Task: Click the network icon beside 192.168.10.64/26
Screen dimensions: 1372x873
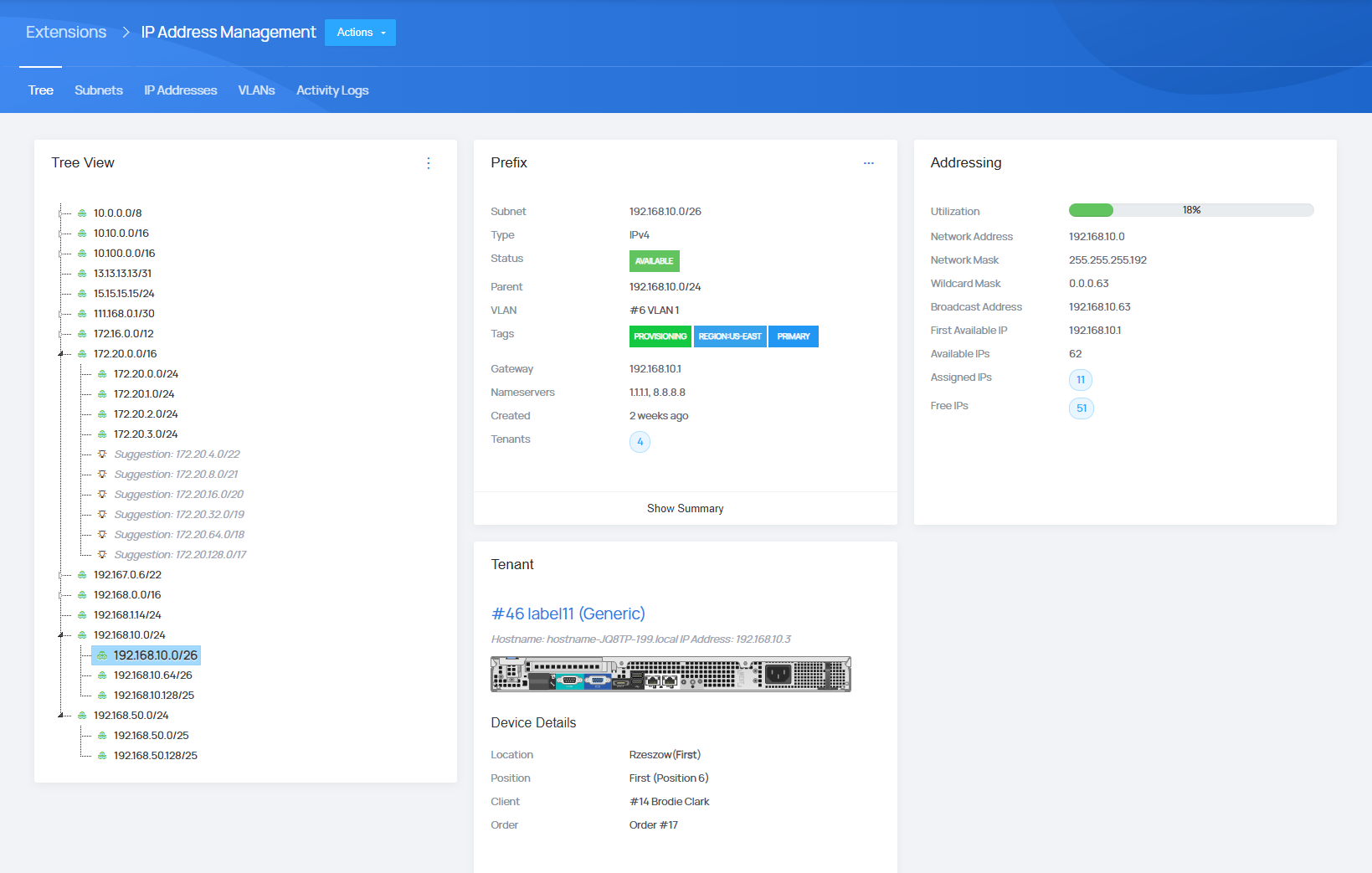Action: (x=102, y=675)
